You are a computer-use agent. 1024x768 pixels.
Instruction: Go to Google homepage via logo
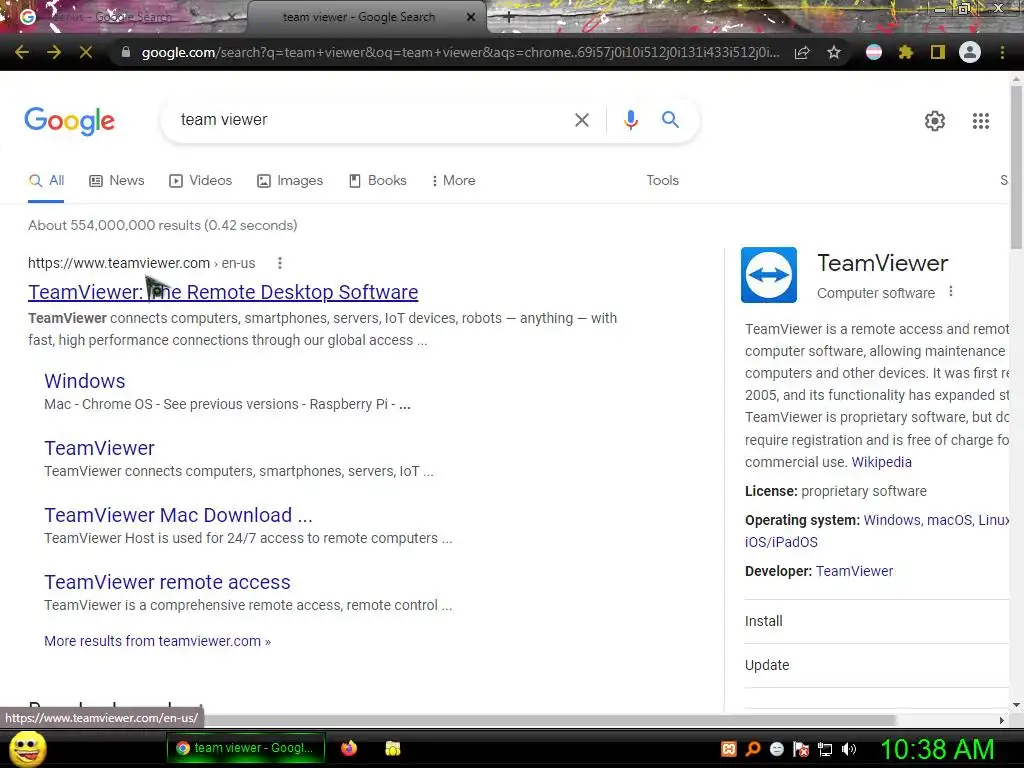[x=69, y=121]
